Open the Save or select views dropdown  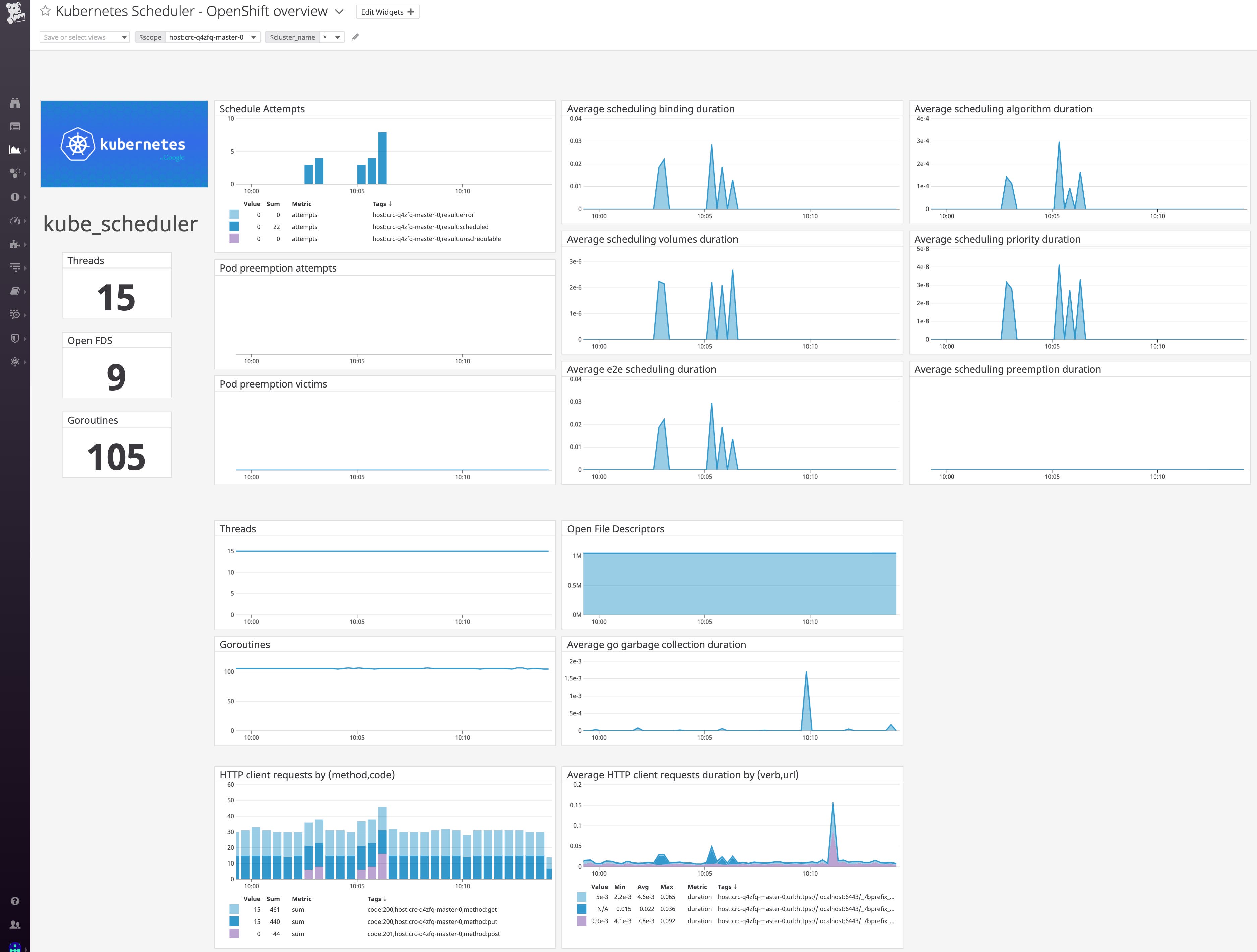[84, 37]
